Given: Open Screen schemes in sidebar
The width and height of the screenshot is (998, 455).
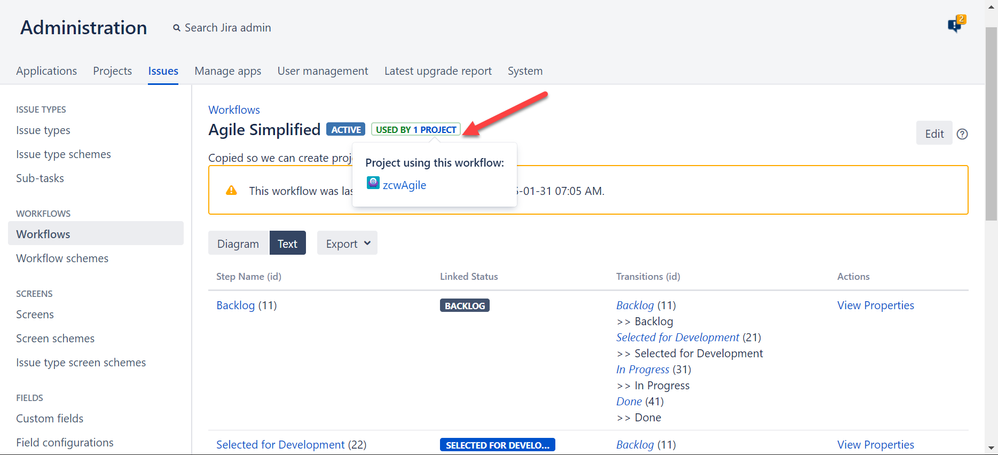Looking at the screenshot, I should [x=55, y=339].
